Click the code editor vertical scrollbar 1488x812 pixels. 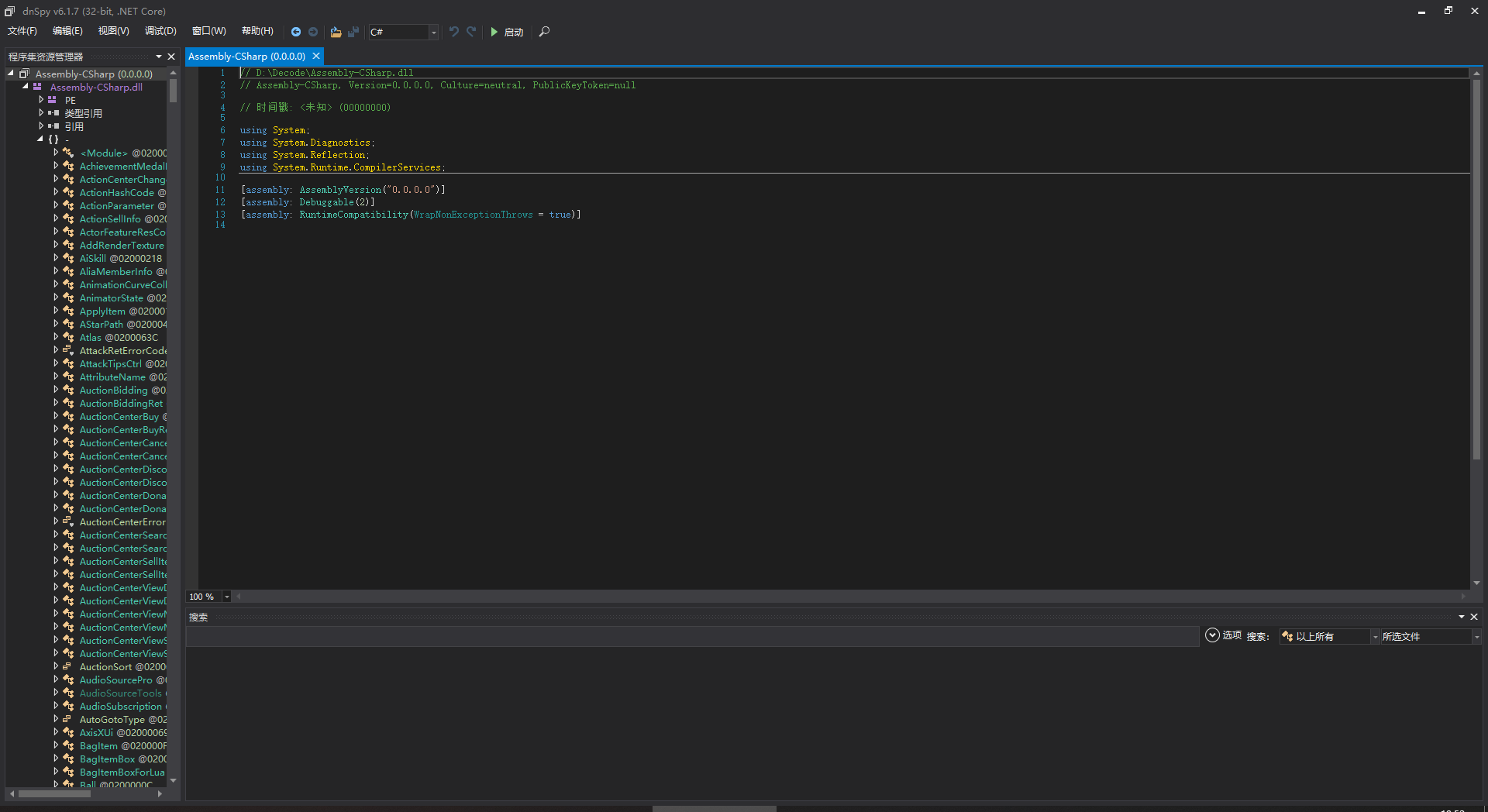1476,268
